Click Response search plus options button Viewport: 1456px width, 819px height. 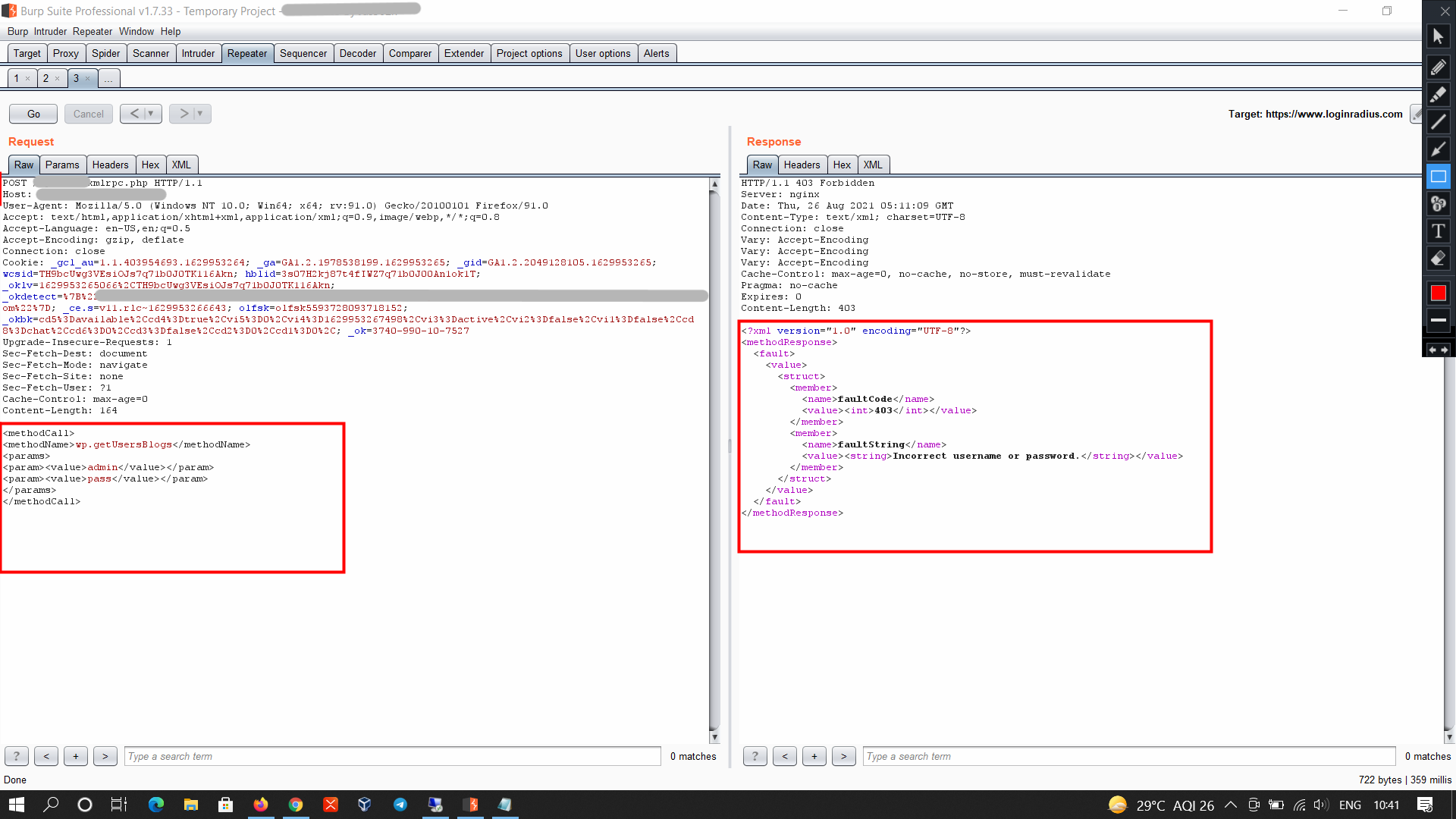pos(814,756)
